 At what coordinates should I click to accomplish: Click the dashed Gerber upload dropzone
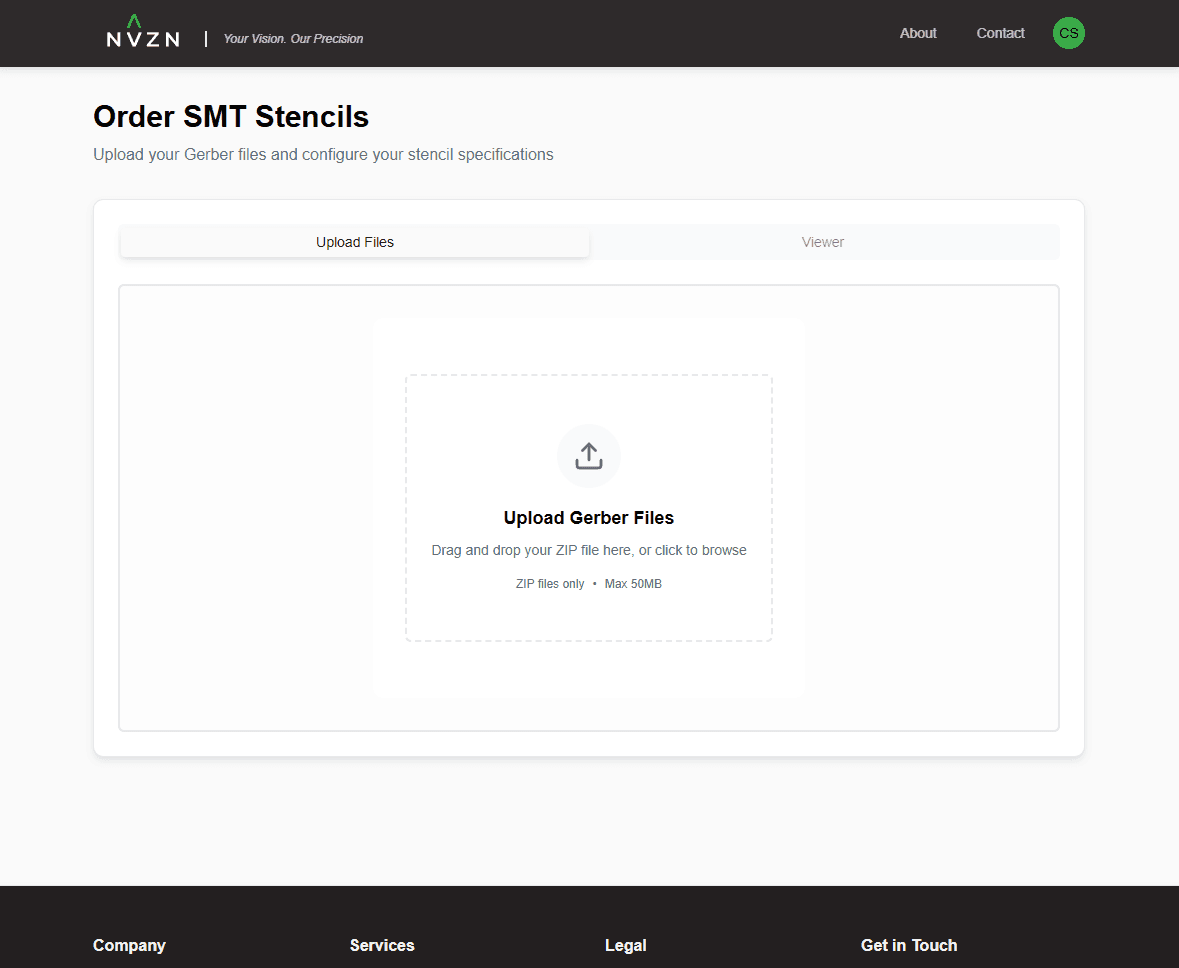[x=588, y=507]
